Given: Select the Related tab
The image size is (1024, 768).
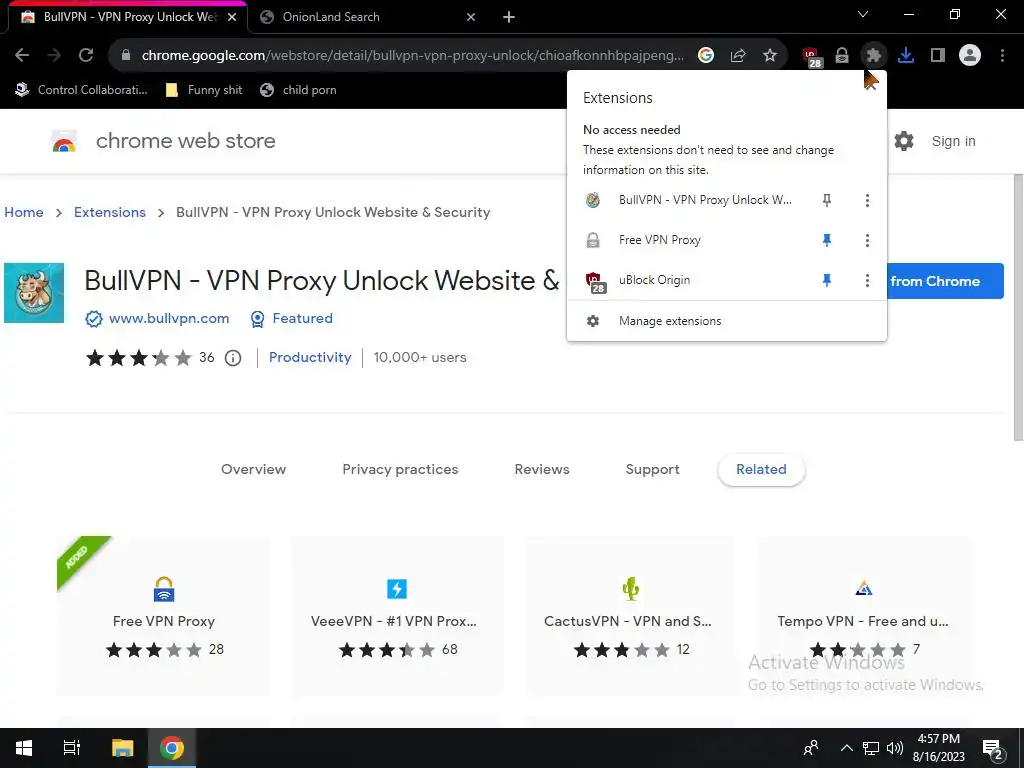Looking at the screenshot, I should point(761,470).
